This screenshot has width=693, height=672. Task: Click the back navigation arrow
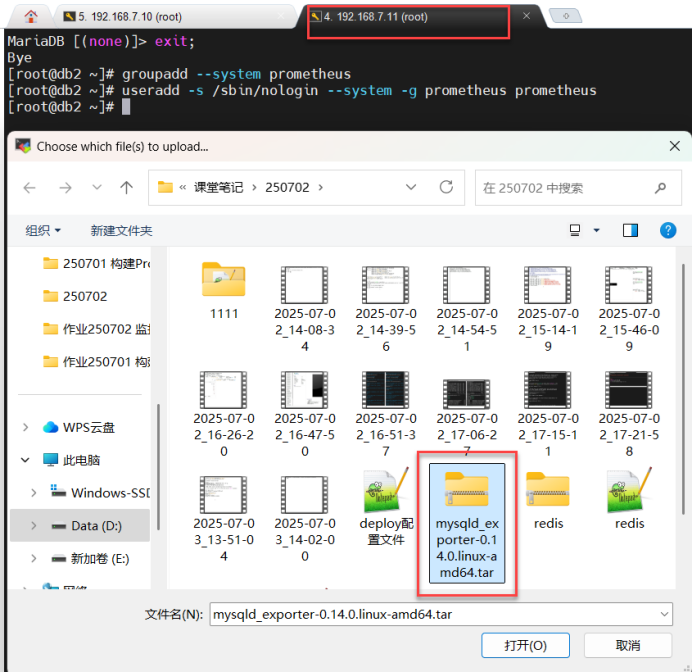coord(30,188)
